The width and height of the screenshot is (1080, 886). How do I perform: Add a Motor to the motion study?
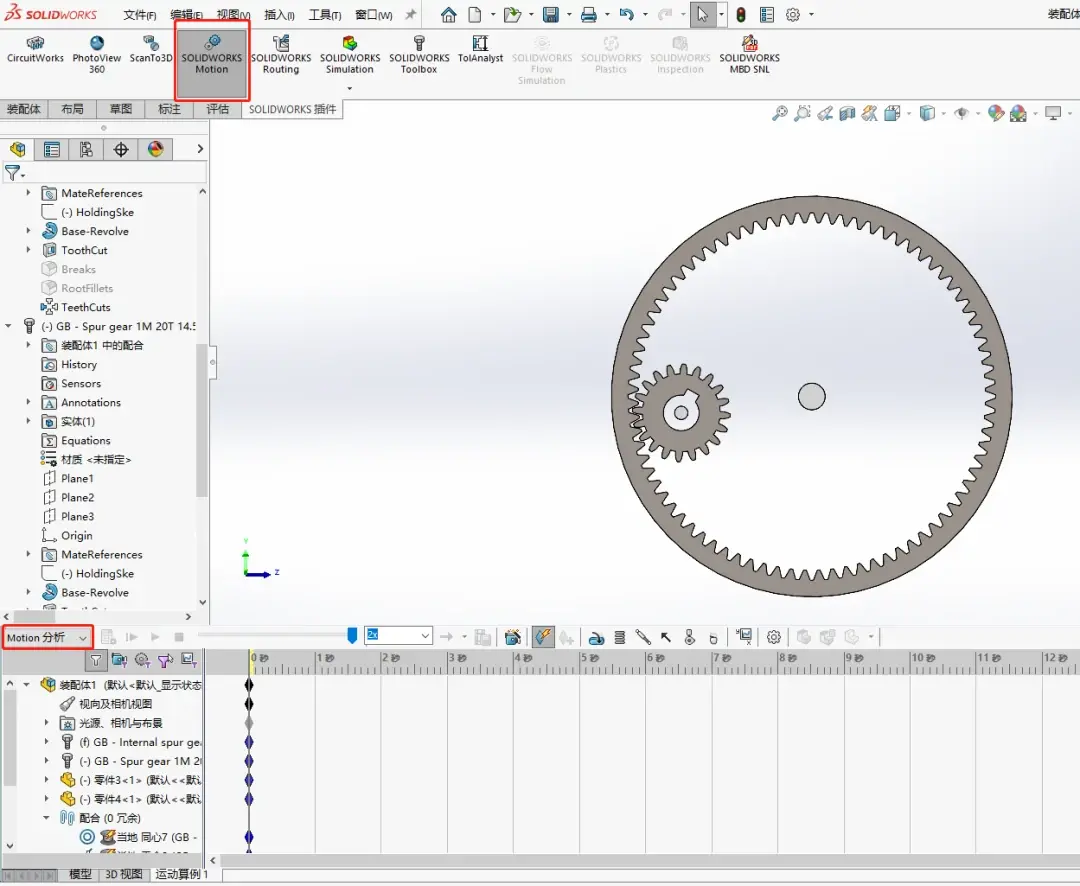[596, 638]
